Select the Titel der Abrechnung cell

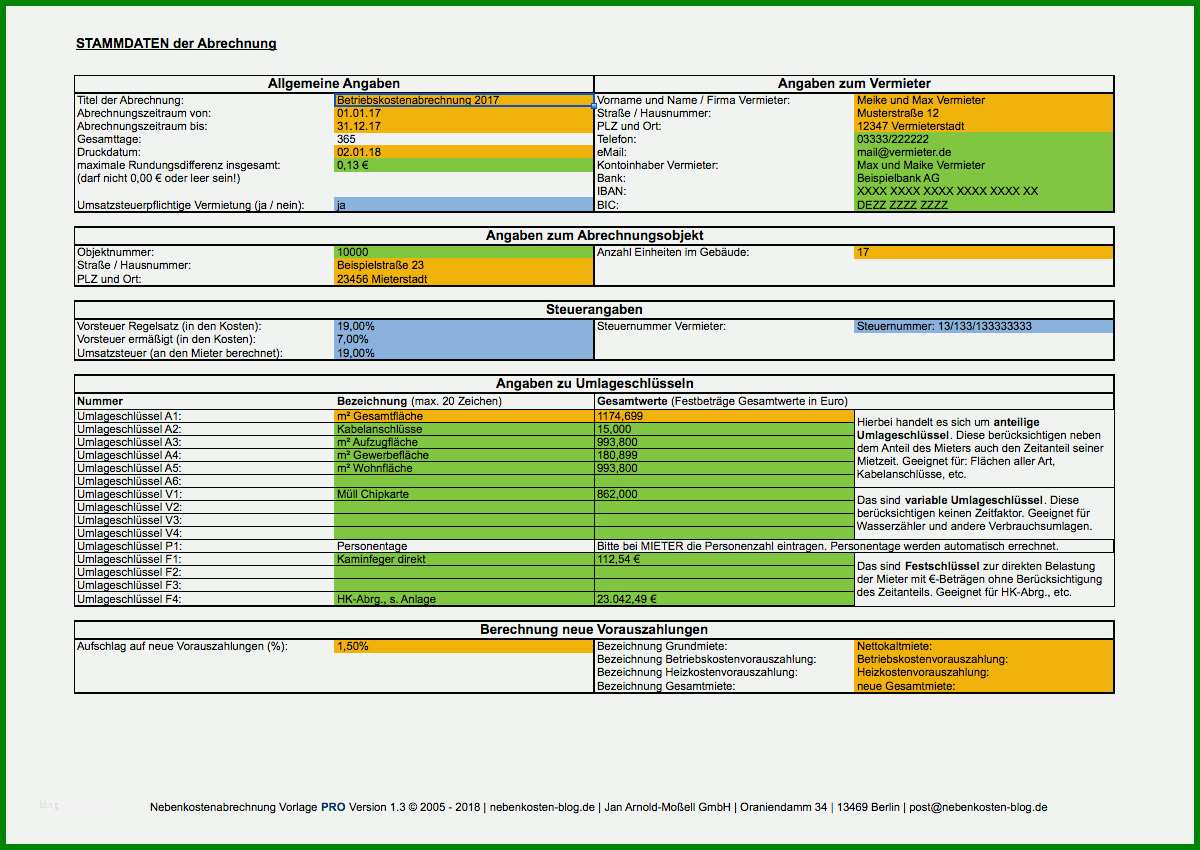click(x=464, y=100)
